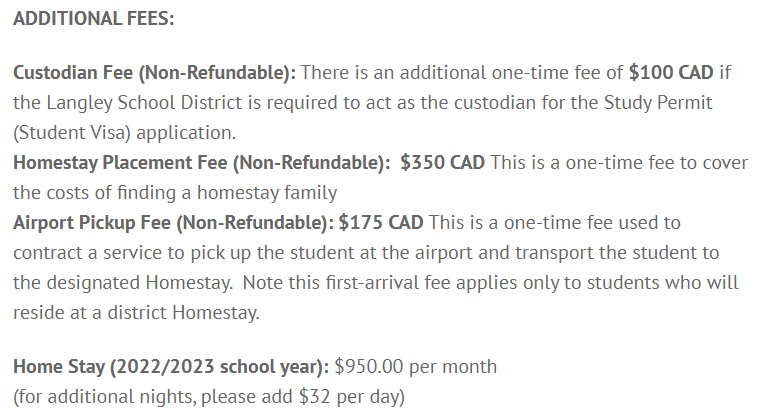Click the (Student Visa) application text

(124, 133)
